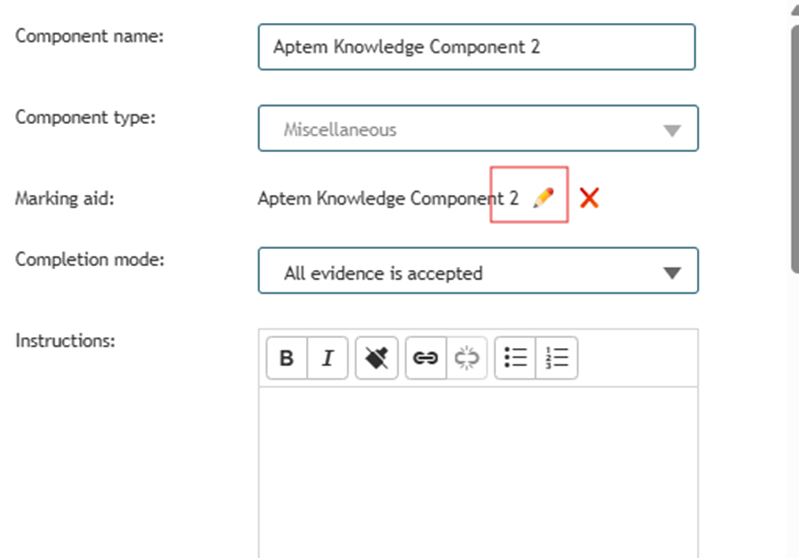Click the Completion mode label
This screenshot has width=799, height=558.
click(90, 259)
